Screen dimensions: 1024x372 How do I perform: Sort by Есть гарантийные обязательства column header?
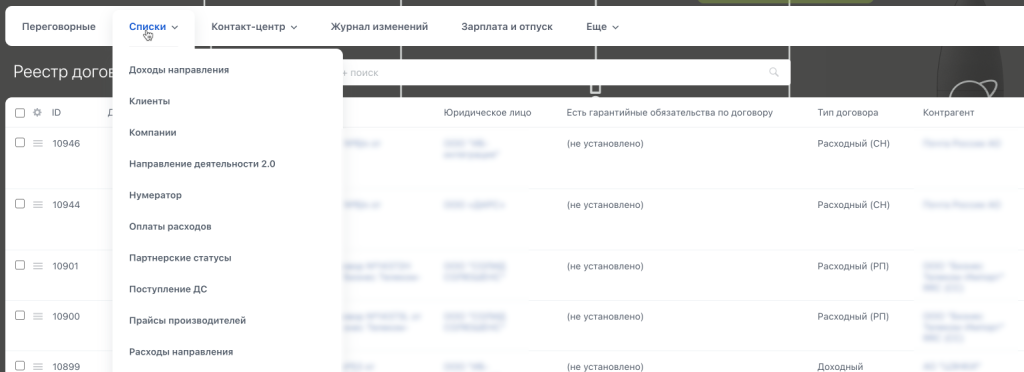pos(669,112)
